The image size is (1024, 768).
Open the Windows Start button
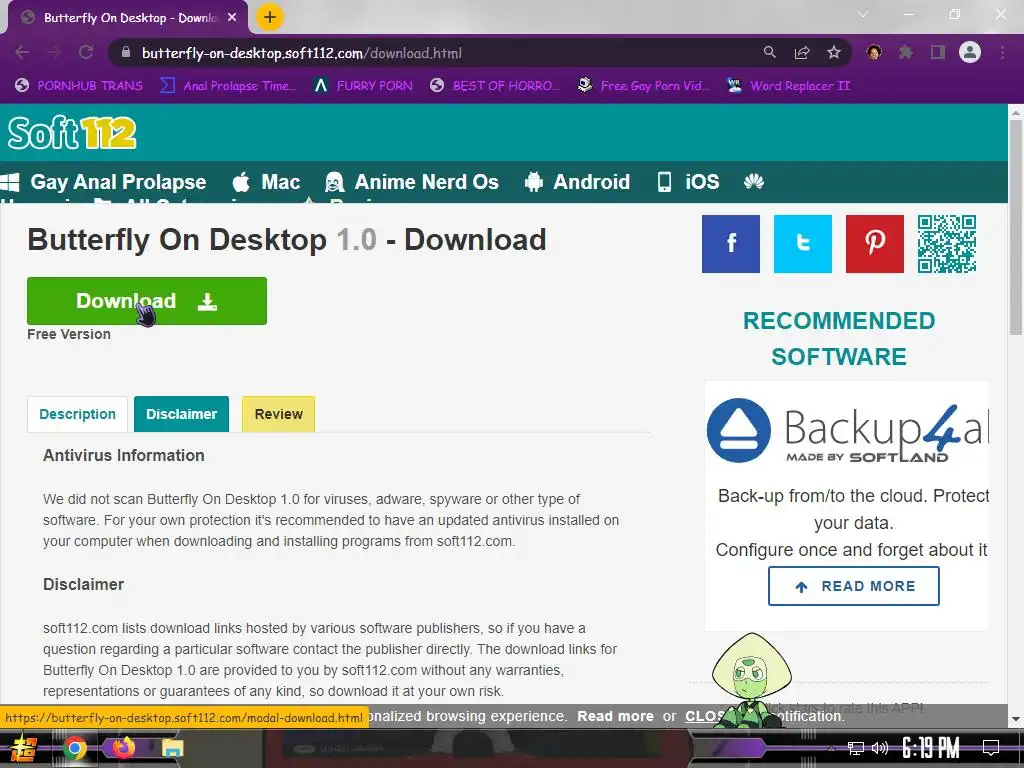pos(24,748)
